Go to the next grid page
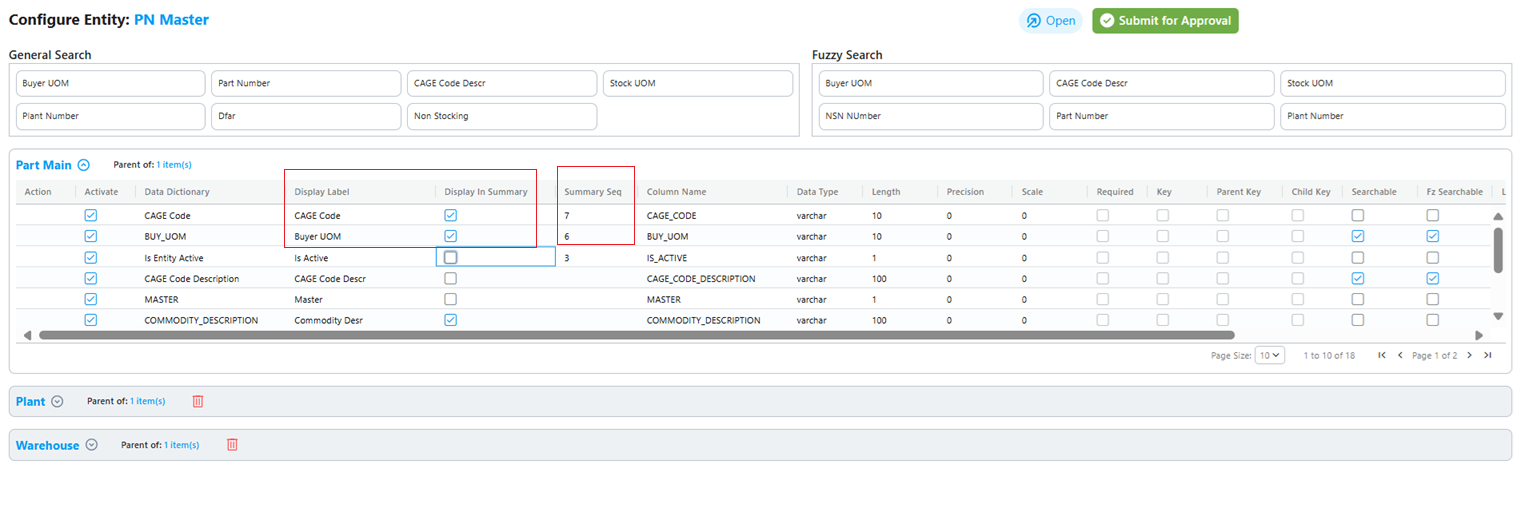The height and width of the screenshot is (516, 1521). point(1469,355)
